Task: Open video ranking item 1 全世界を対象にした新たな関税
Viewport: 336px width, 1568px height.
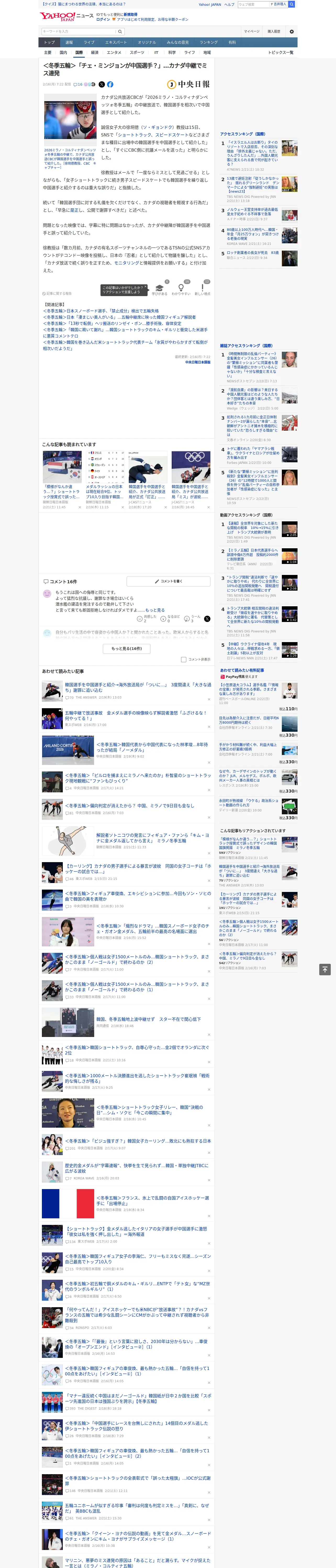Action: pyautogui.click(x=253, y=528)
